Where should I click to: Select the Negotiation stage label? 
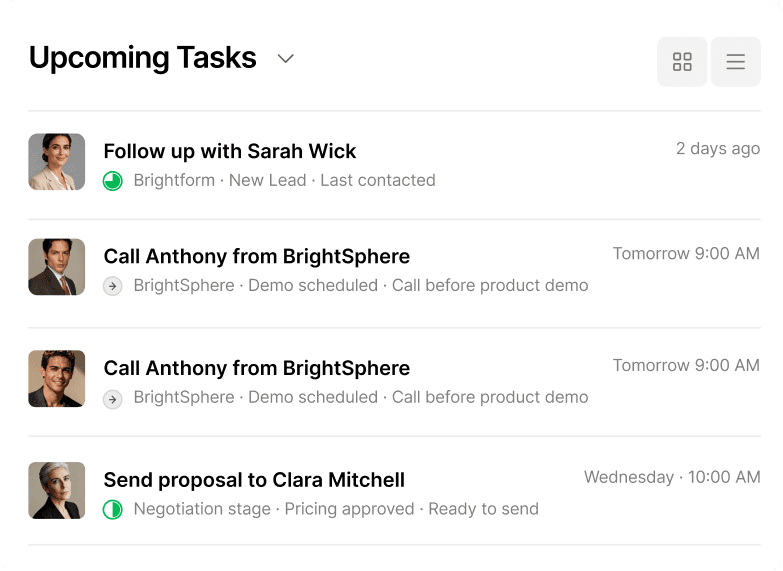click(202, 509)
